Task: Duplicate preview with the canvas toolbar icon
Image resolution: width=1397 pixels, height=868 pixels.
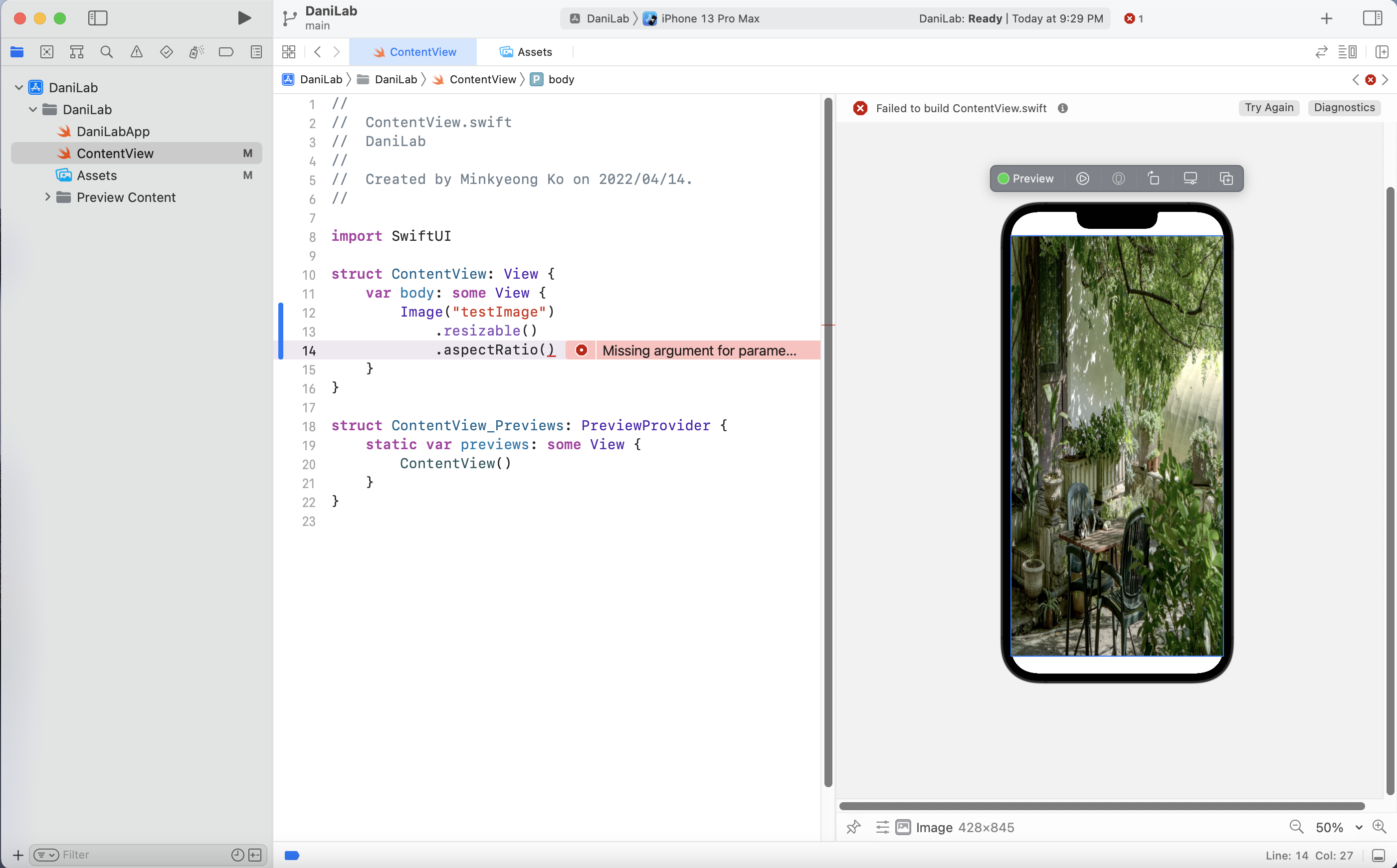Action: point(1226,178)
